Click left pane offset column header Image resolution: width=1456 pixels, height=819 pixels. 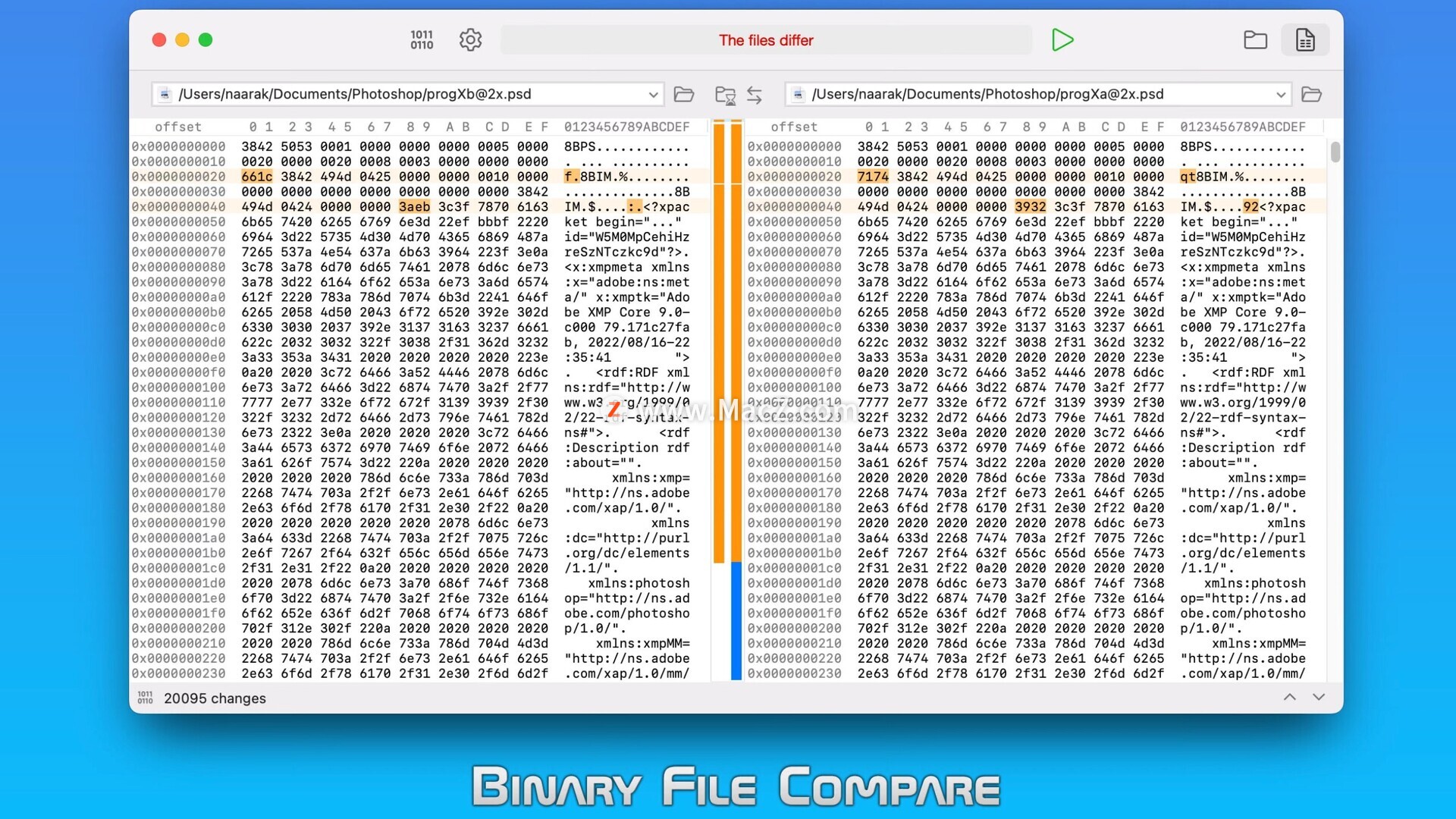178,127
